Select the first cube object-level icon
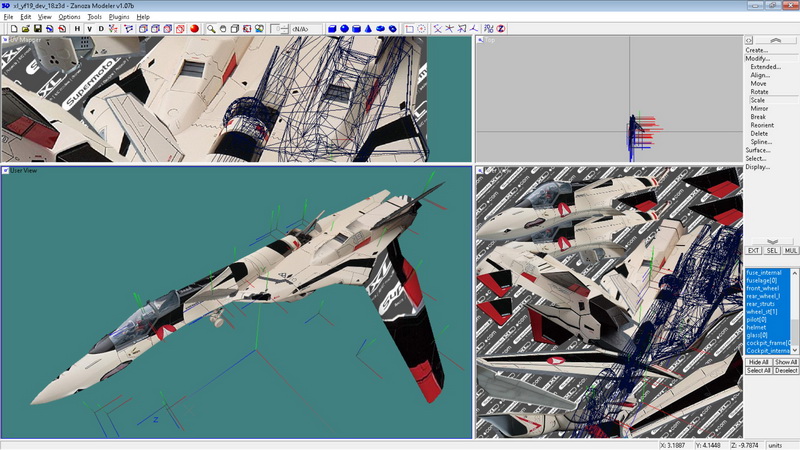The width and height of the screenshot is (800, 450). pyautogui.click(x=143, y=29)
